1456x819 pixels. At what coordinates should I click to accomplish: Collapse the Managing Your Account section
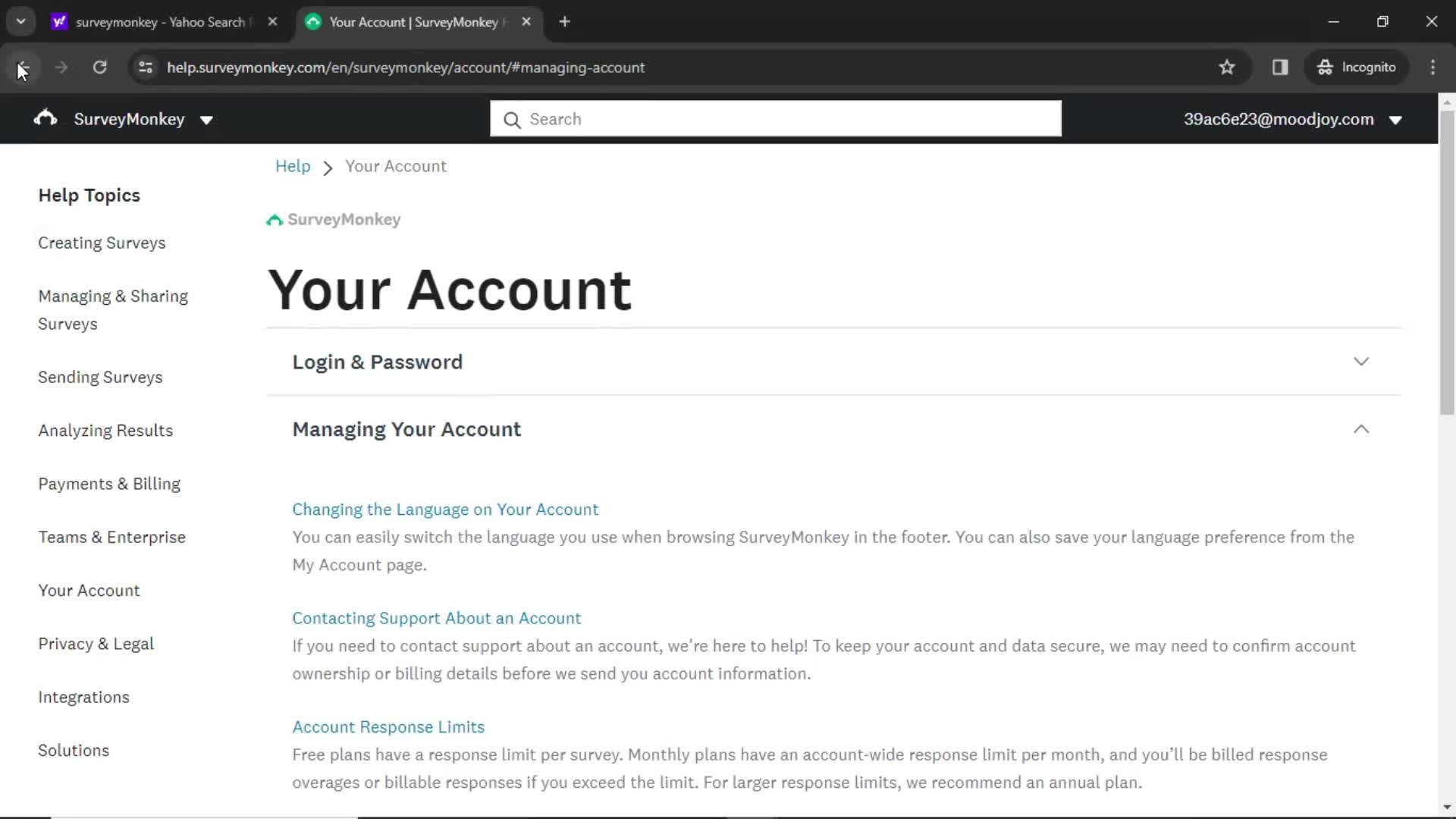click(x=833, y=429)
